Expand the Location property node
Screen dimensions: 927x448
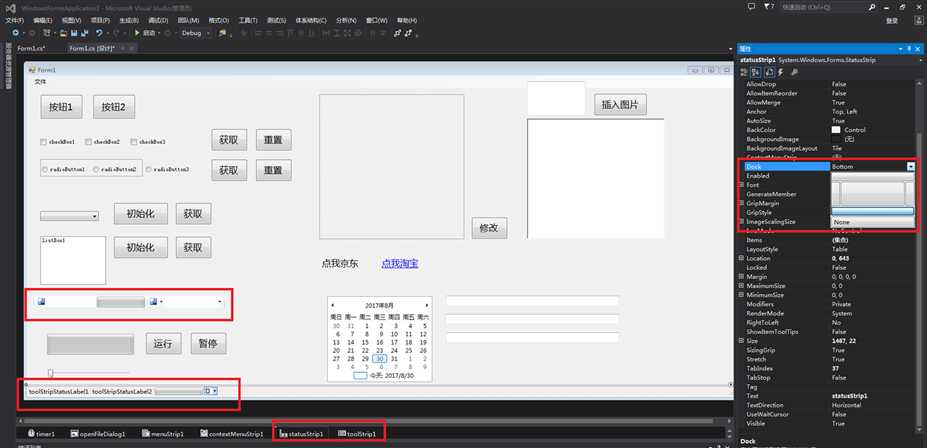(x=741, y=258)
